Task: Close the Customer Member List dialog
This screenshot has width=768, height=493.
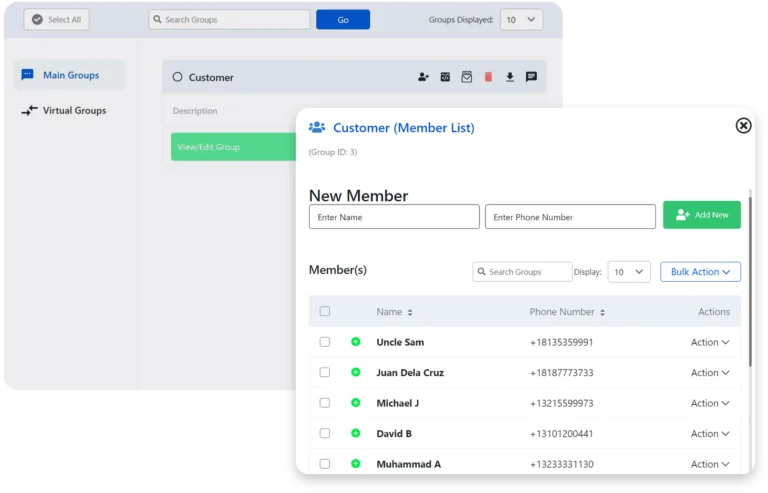Action: point(743,126)
